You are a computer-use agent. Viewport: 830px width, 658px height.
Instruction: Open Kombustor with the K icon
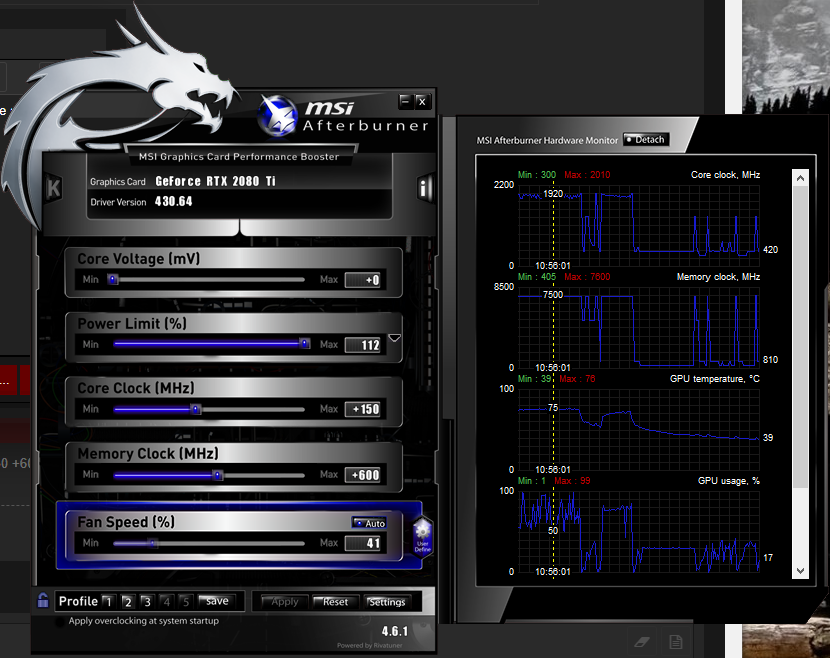pyautogui.click(x=53, y=188)
